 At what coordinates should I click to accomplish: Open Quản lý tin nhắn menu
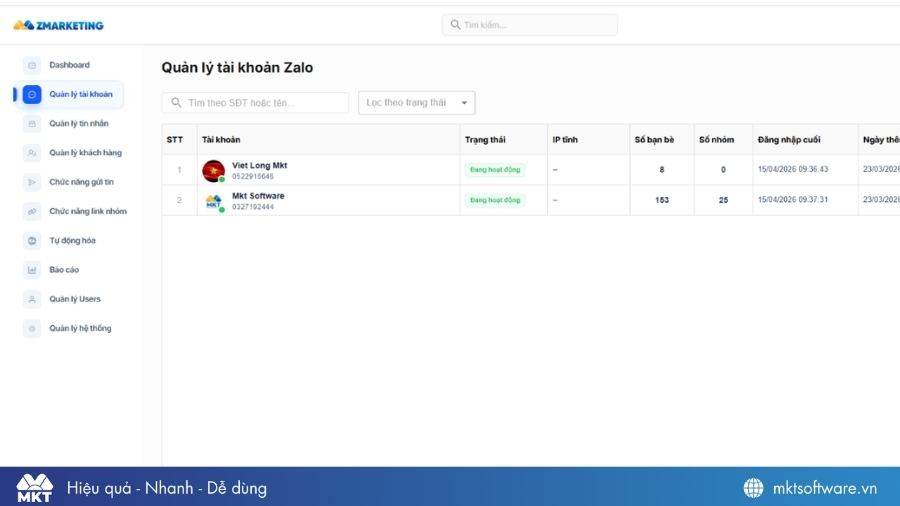pyautogui.click(x=79, y=123)
